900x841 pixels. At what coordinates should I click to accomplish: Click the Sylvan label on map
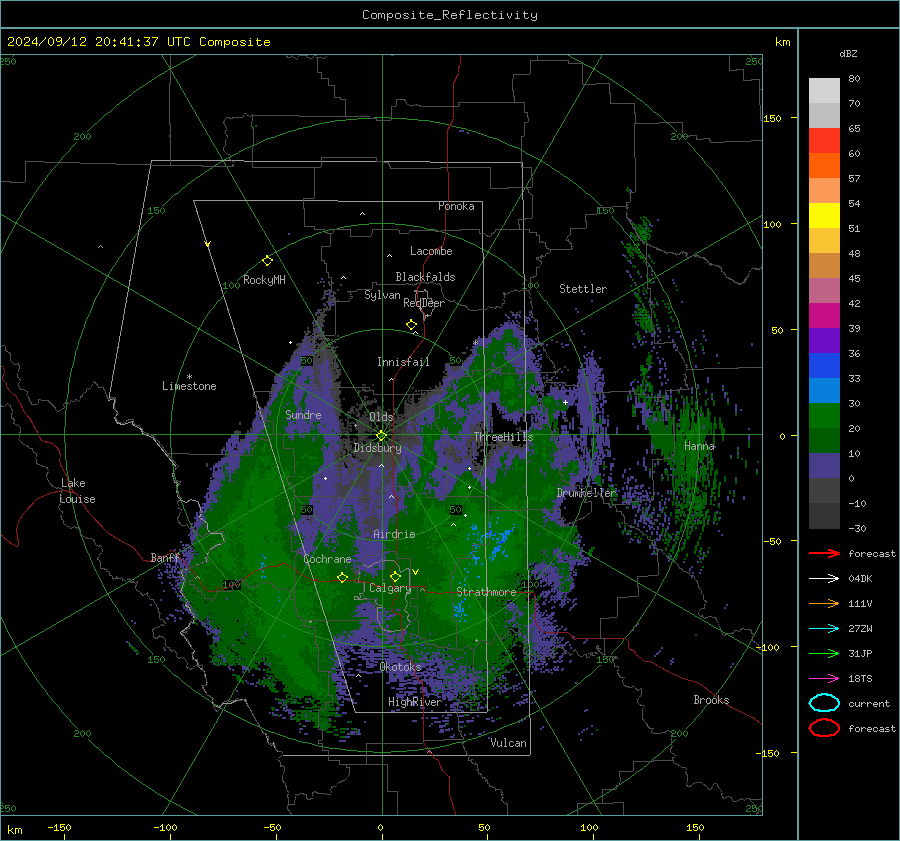click(x=382, y=295)
